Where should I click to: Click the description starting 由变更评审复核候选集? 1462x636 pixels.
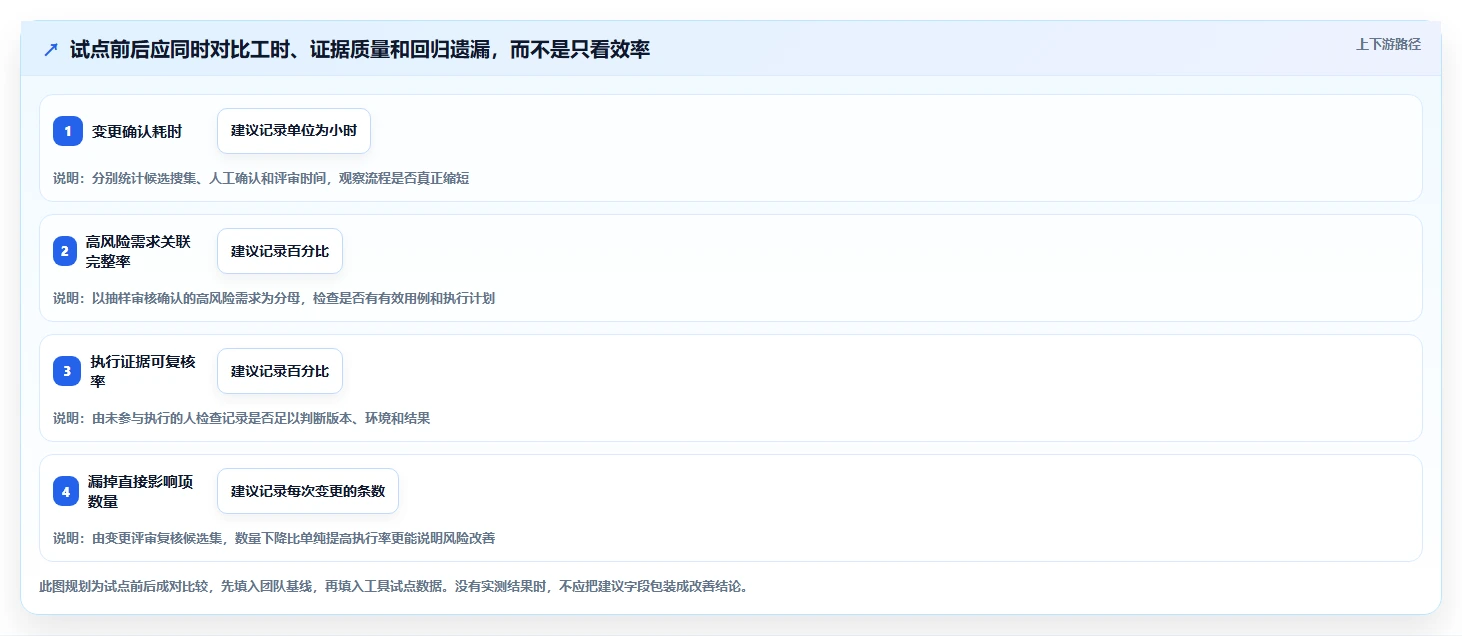[x=274, y=539]
